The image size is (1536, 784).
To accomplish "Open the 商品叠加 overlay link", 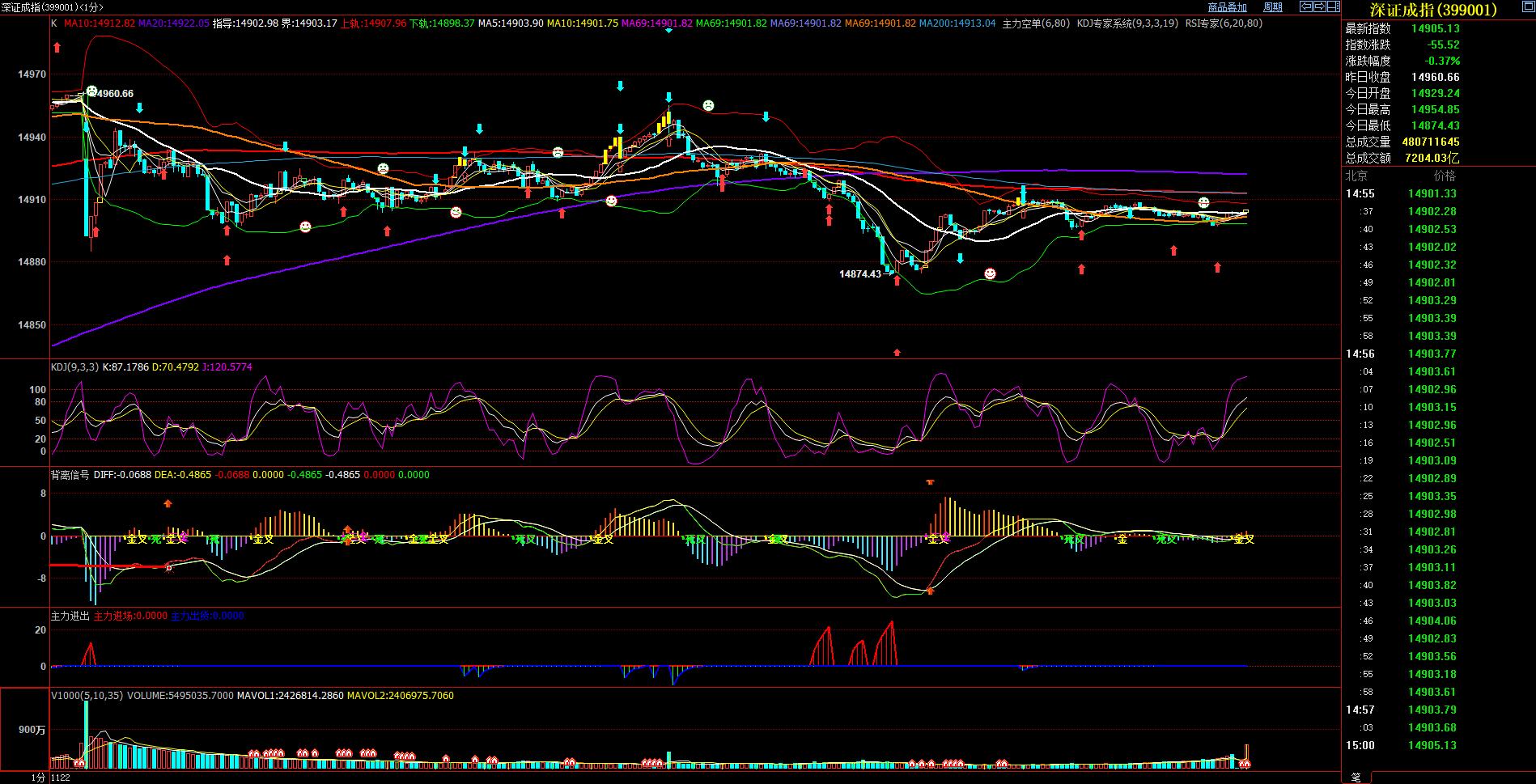I will 1227,7.
